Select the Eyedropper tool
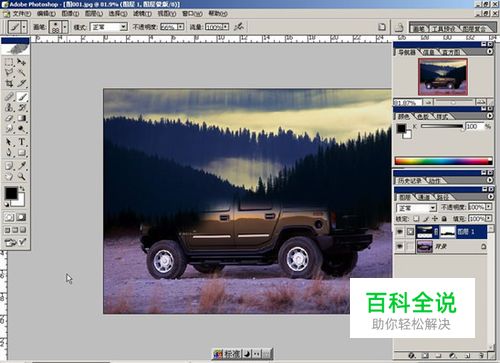 click(x=22, y=165)
